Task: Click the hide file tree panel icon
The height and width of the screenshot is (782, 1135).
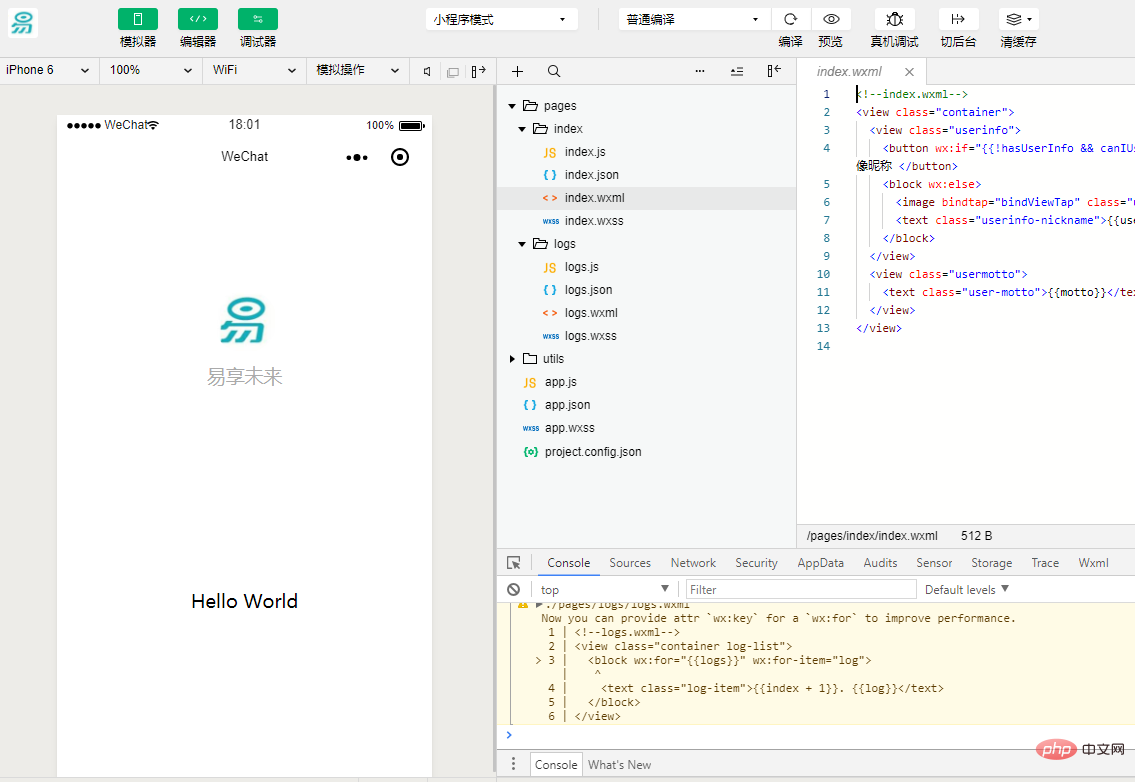Action: click(x=774, y=71)
